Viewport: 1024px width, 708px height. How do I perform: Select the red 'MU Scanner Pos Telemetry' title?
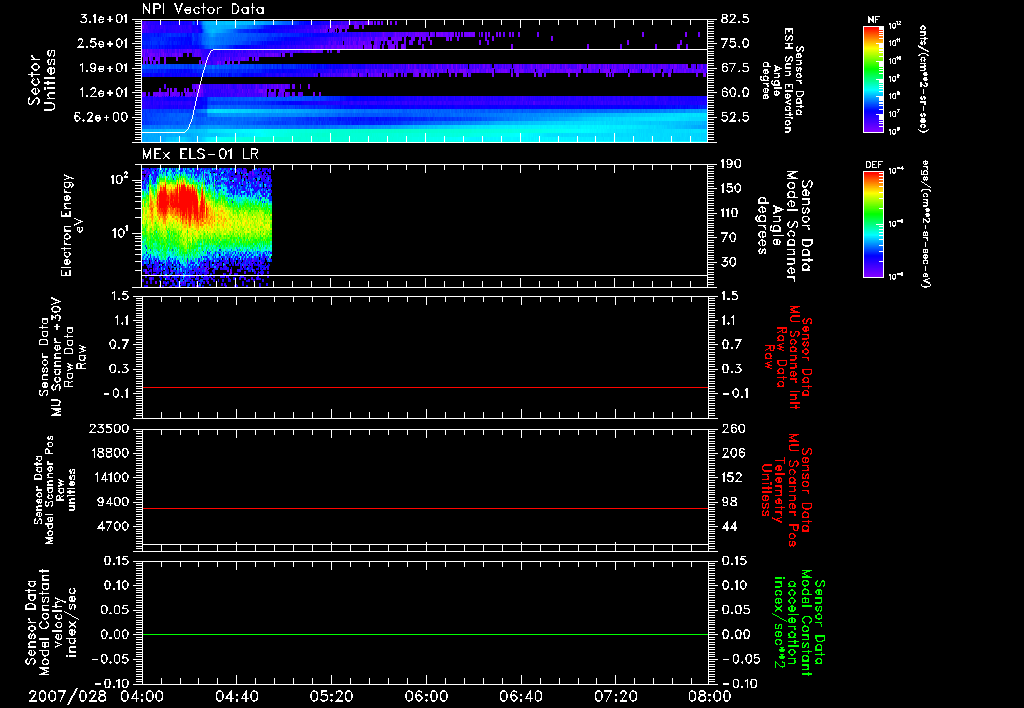click(786, 490)
